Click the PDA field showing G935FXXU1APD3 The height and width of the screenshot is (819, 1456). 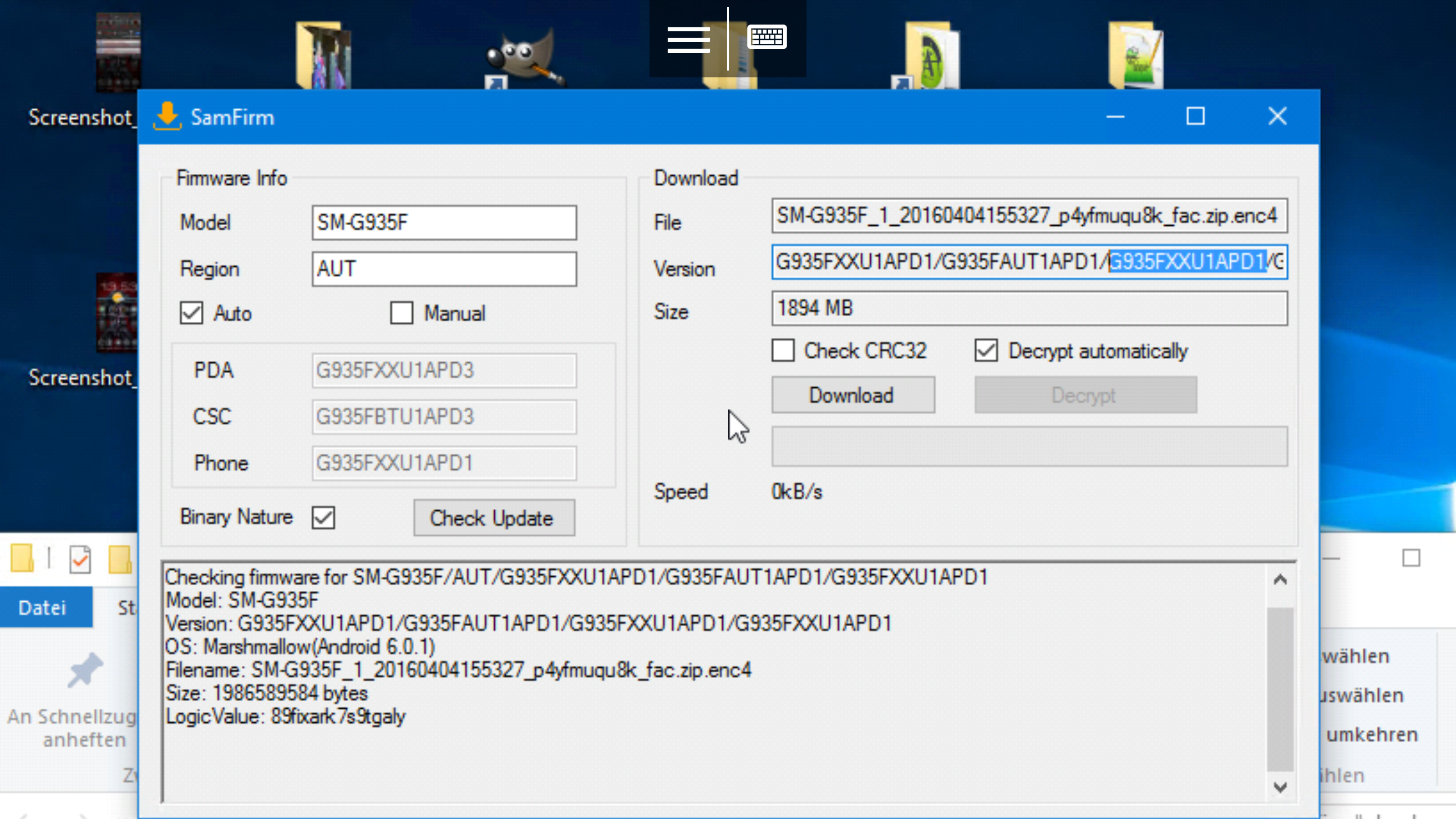(444, 370)
